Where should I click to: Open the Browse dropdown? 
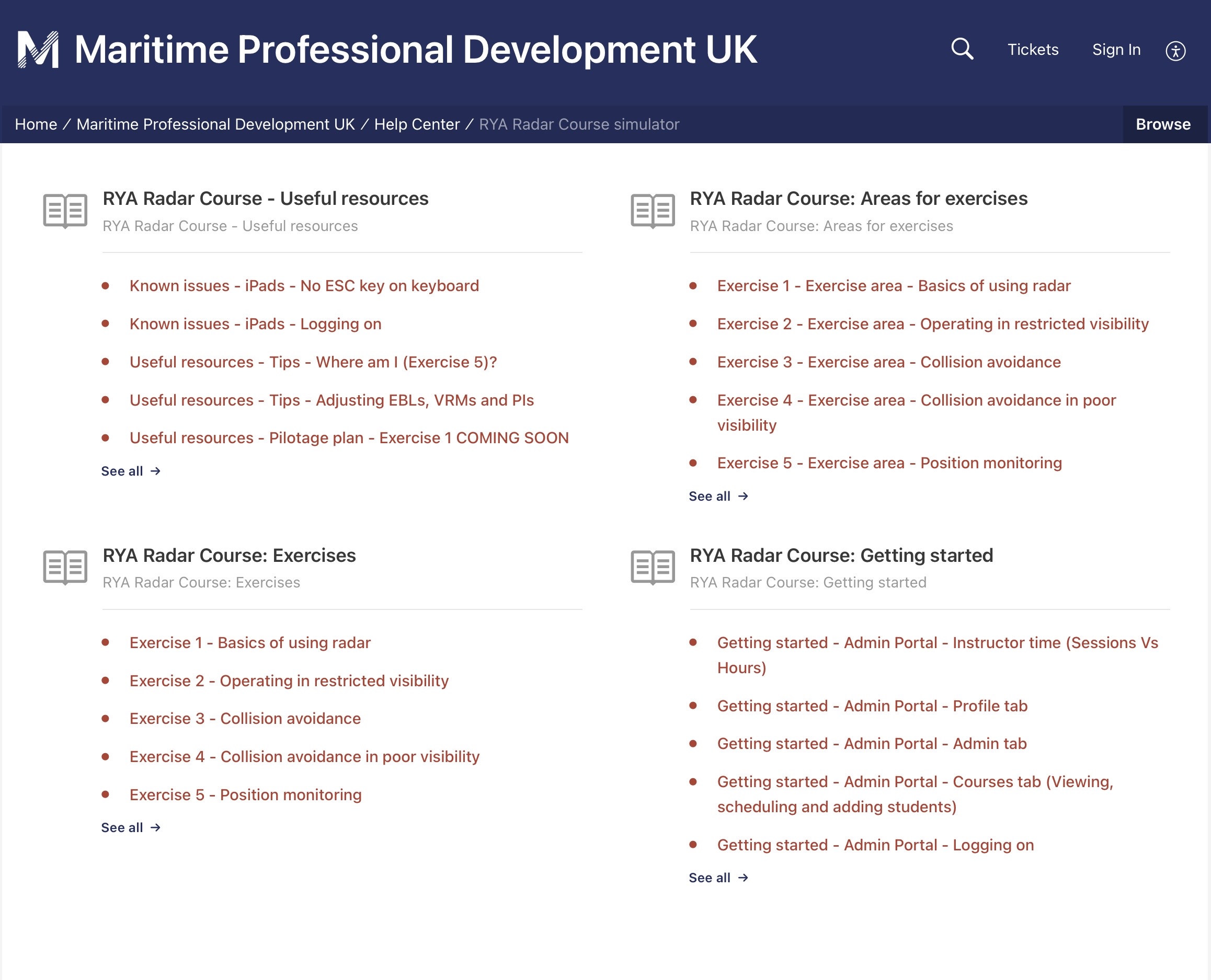[x=1162, y=124]
